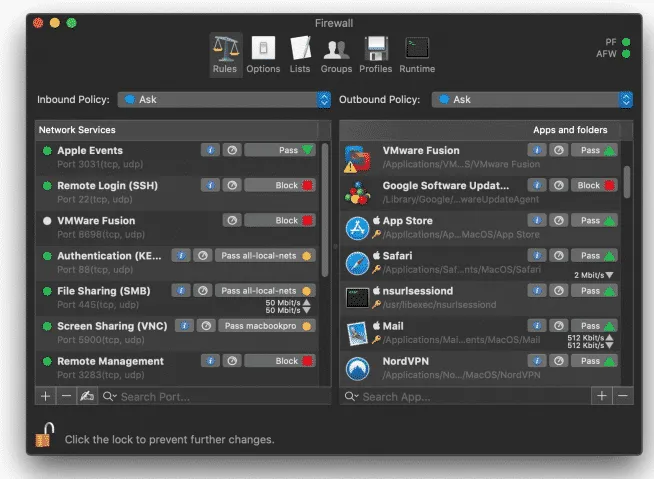Add a new network service rule
This screenshot has height=479, width=654.
point(45,396)
